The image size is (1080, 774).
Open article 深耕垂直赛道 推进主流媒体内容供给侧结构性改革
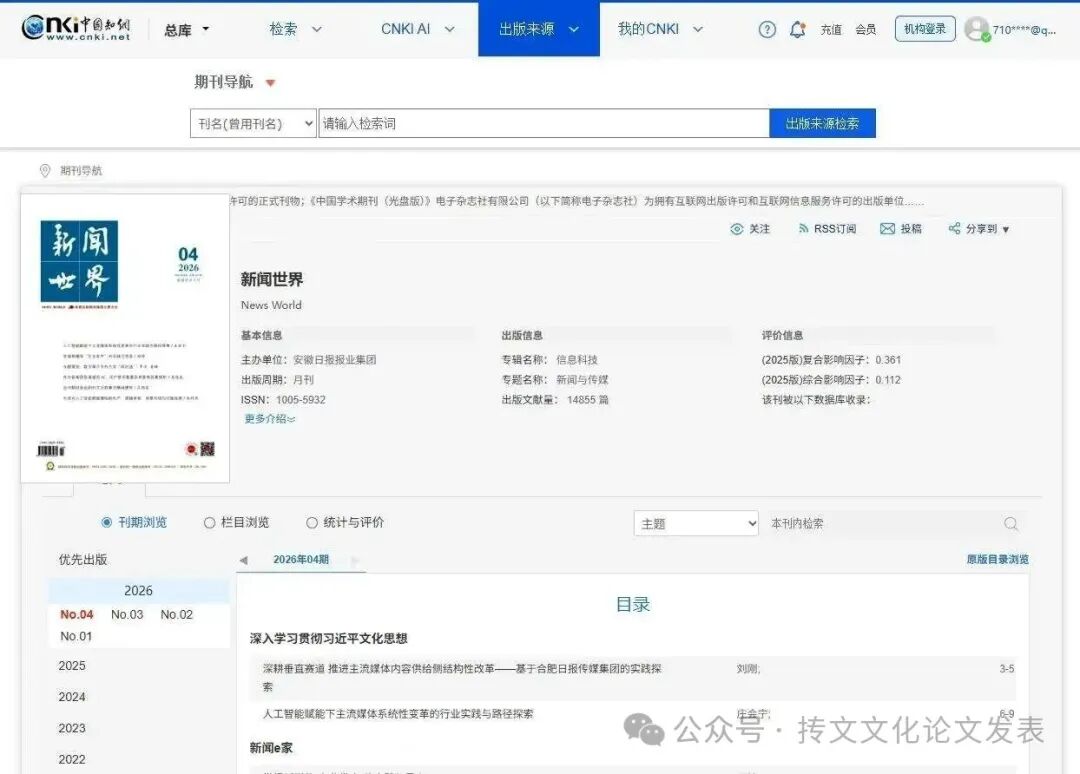click(461, 677)
